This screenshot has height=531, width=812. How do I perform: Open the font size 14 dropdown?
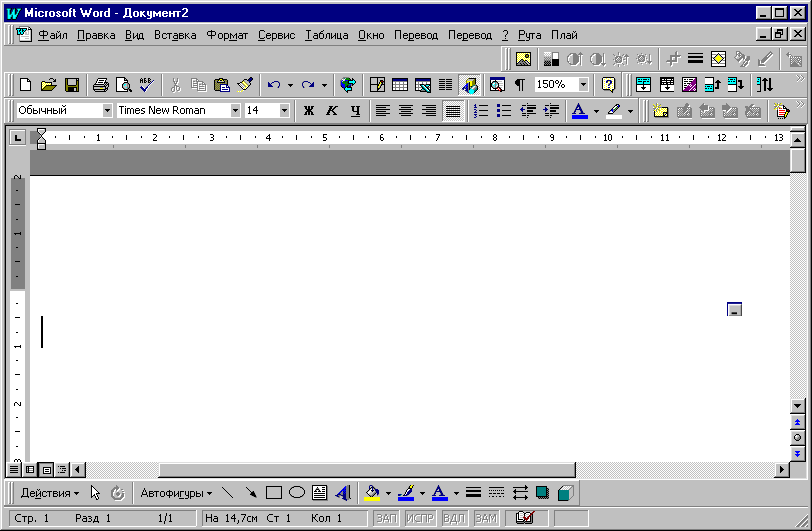click(284, 110)
